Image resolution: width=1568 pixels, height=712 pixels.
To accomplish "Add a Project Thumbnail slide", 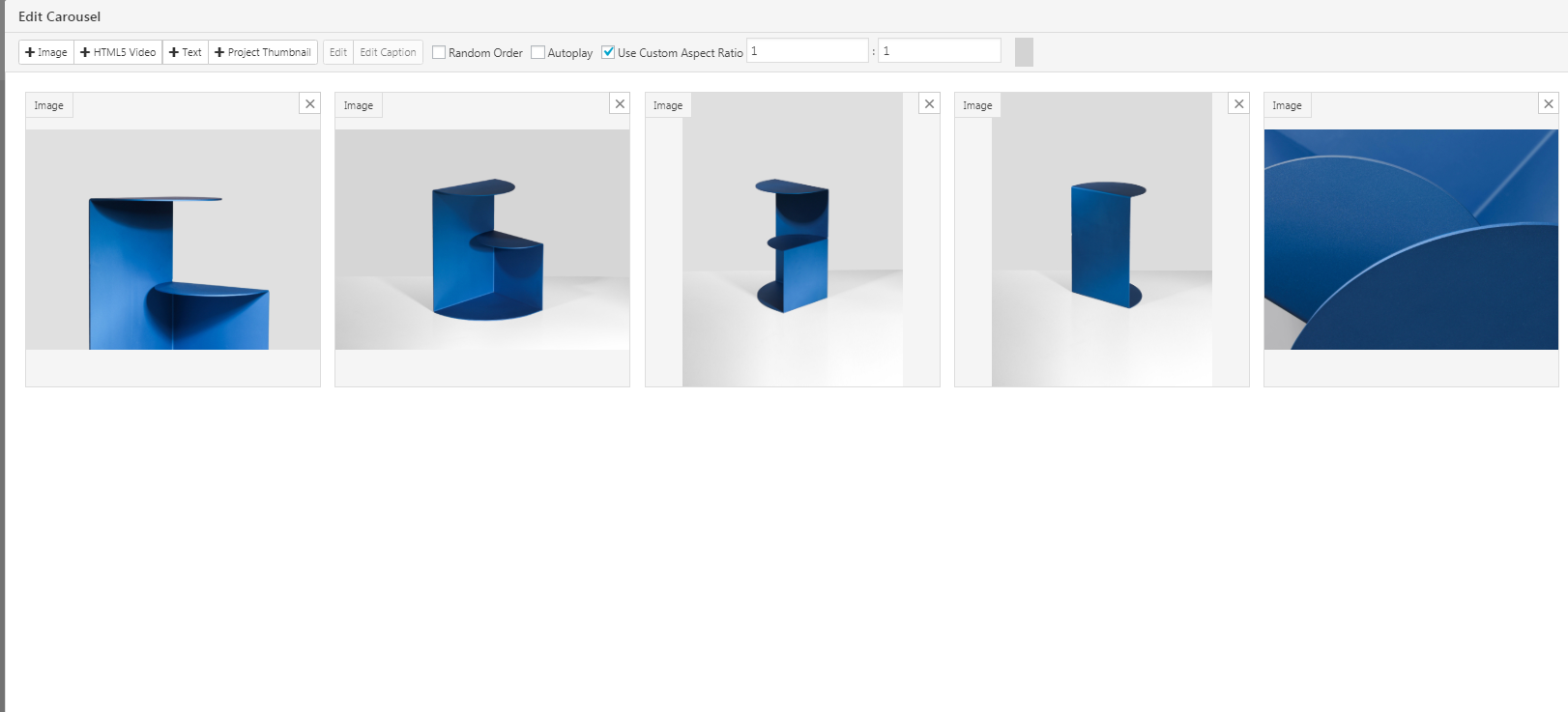I will (263, 52).
